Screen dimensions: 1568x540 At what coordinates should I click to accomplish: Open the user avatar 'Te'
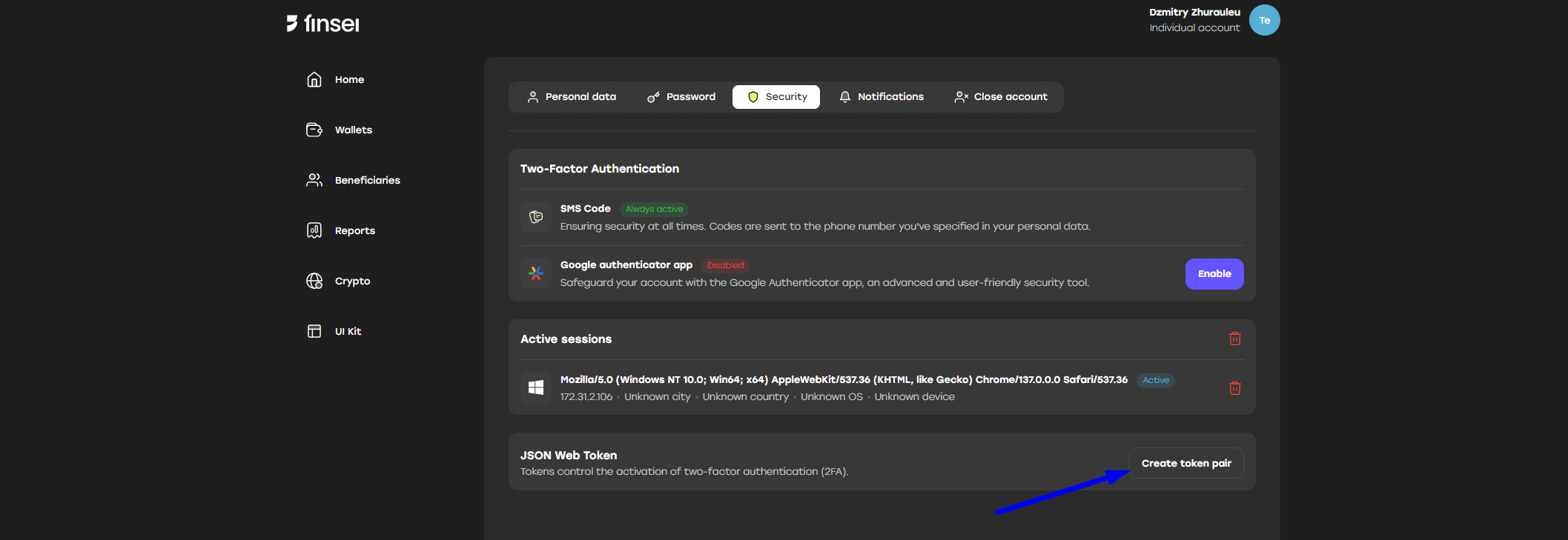(1264, 20)
